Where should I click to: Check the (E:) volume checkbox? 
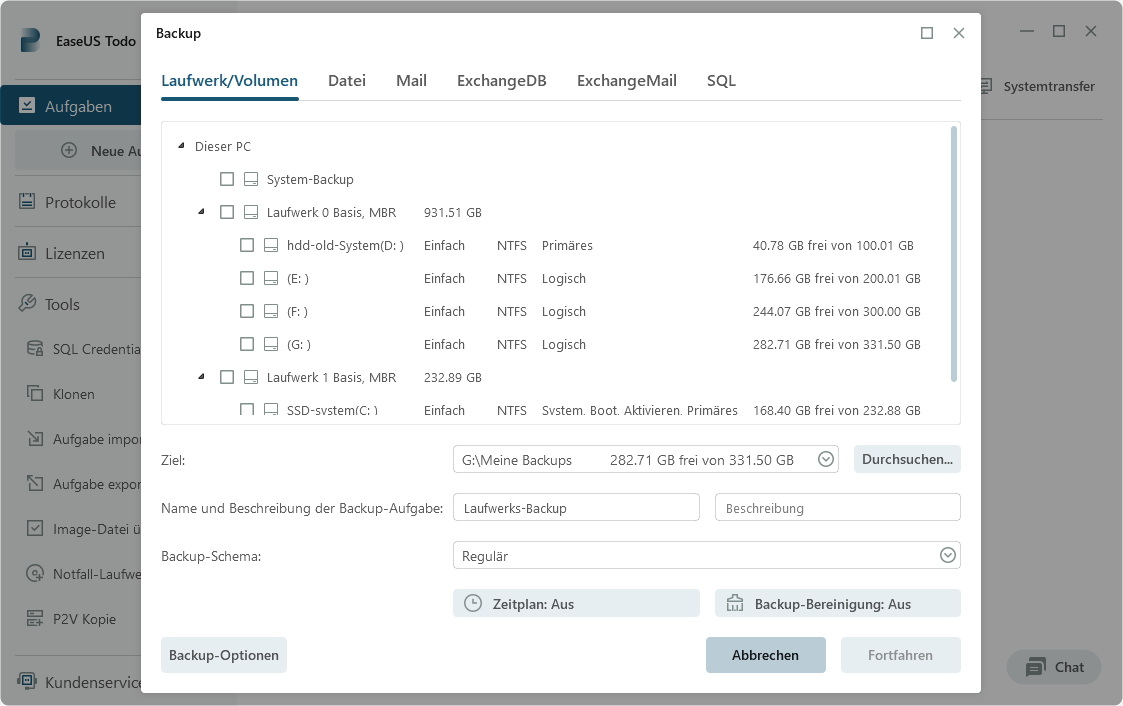[247, 278]
